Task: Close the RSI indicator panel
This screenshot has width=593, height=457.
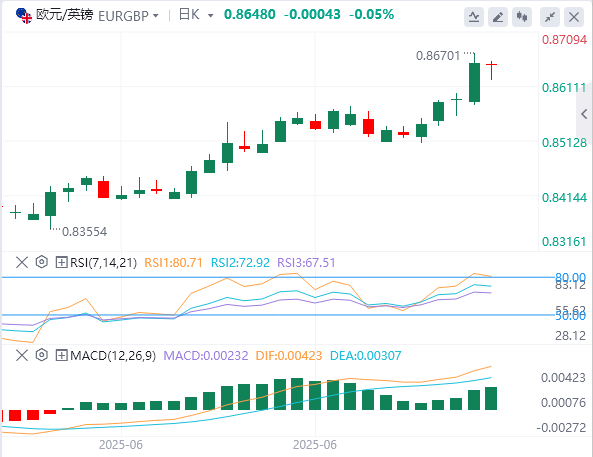Action: coord(22,262)
